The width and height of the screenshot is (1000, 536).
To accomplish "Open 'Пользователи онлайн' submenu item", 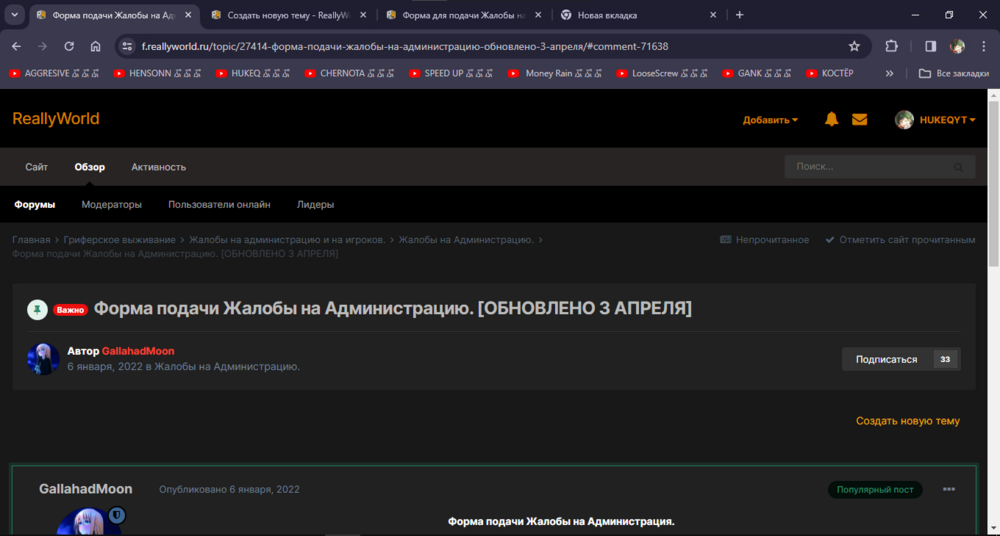I will click(219, 205).
